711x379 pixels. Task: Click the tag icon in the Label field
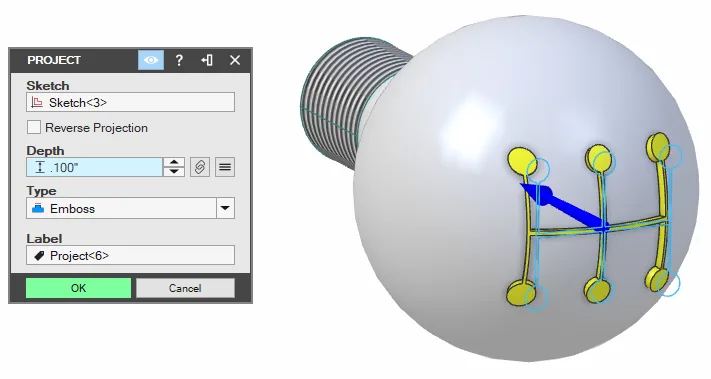coord(39,256)
